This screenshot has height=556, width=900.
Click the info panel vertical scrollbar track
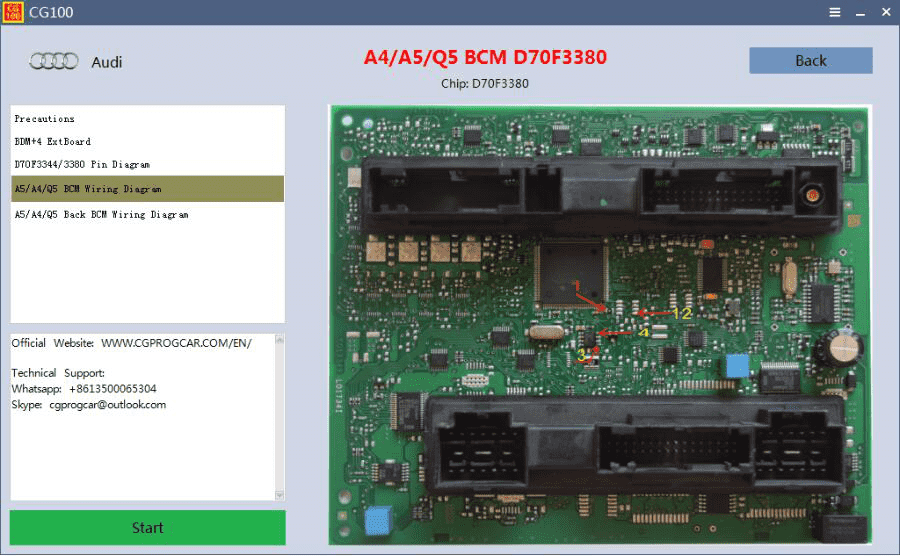(x=280, y=417)
